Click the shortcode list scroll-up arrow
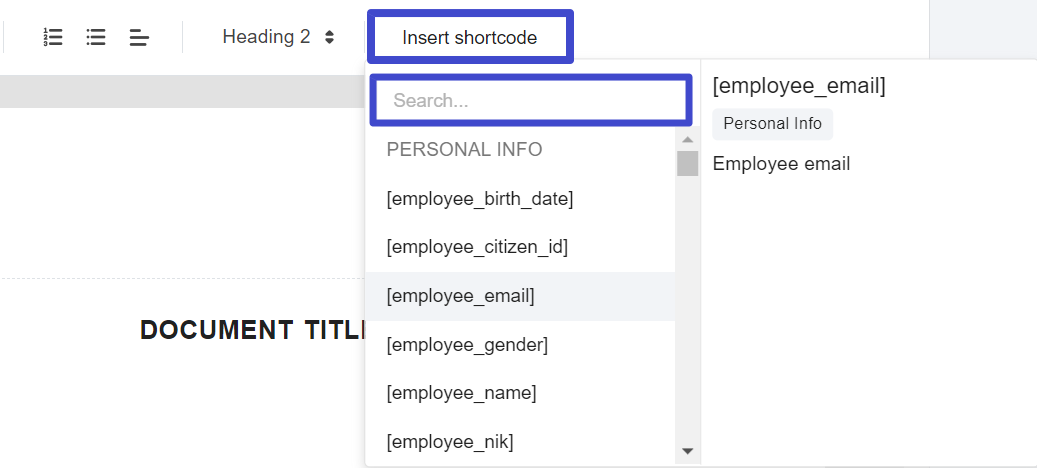The image size is (1037, 468). click(x=687, y=139)
